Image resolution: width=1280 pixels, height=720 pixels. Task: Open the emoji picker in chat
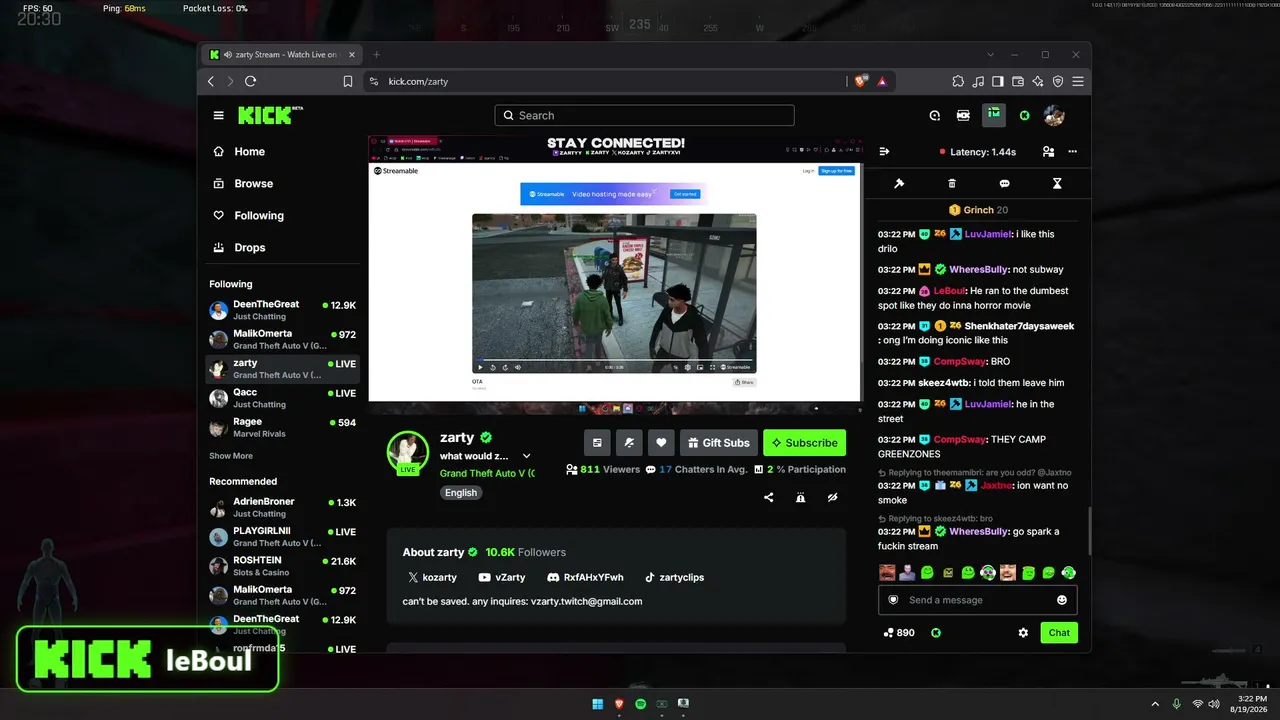point(1062,600)
